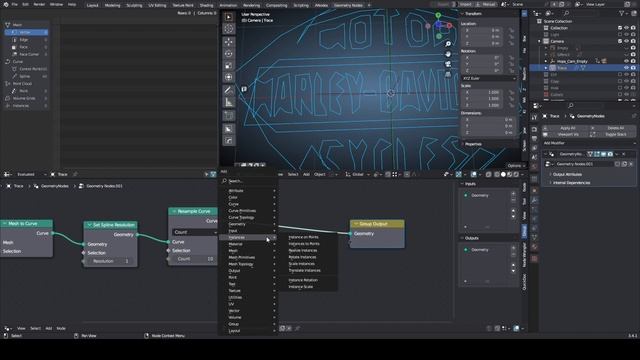This screenshot has height=360, width=640.
Task: Open the Mesh Primitives submenu in Add menu
Action: click(x=249, y=258)
